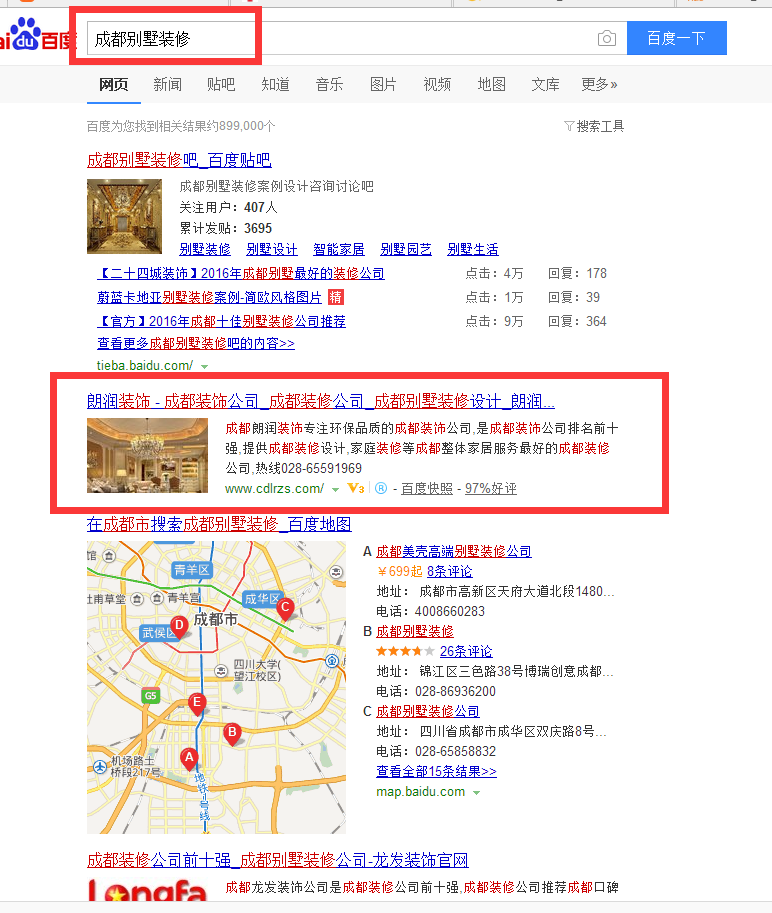
Task: Open the 龙发装饰官网 result title
Action: point(278,859)
